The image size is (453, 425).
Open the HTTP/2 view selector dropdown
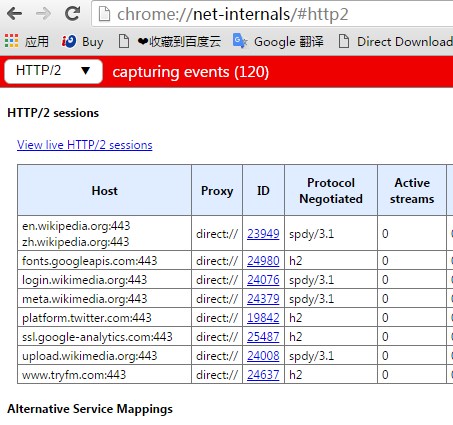pos(53,71)
